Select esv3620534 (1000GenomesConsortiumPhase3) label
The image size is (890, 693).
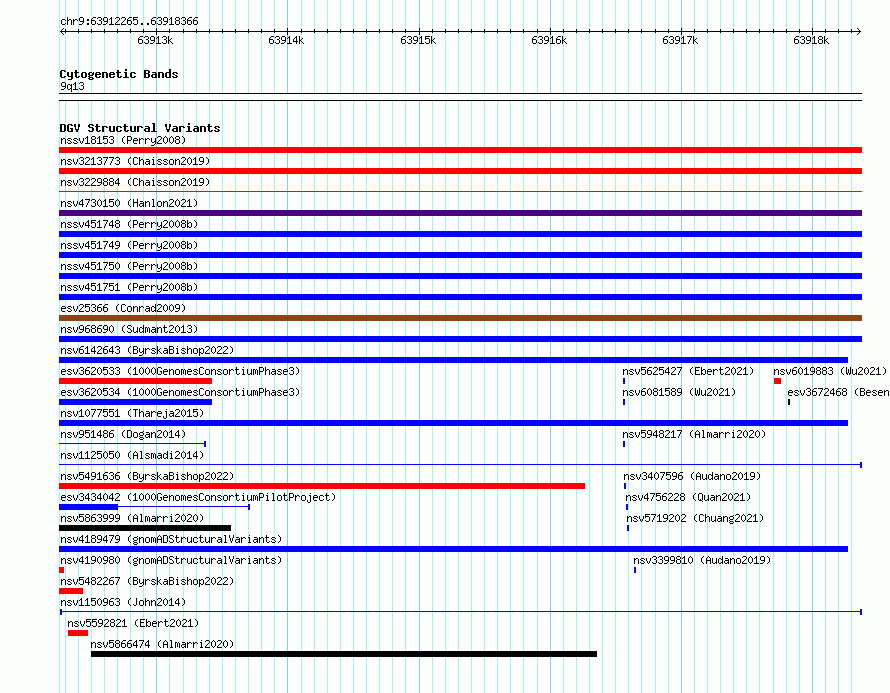click(180, 392)
